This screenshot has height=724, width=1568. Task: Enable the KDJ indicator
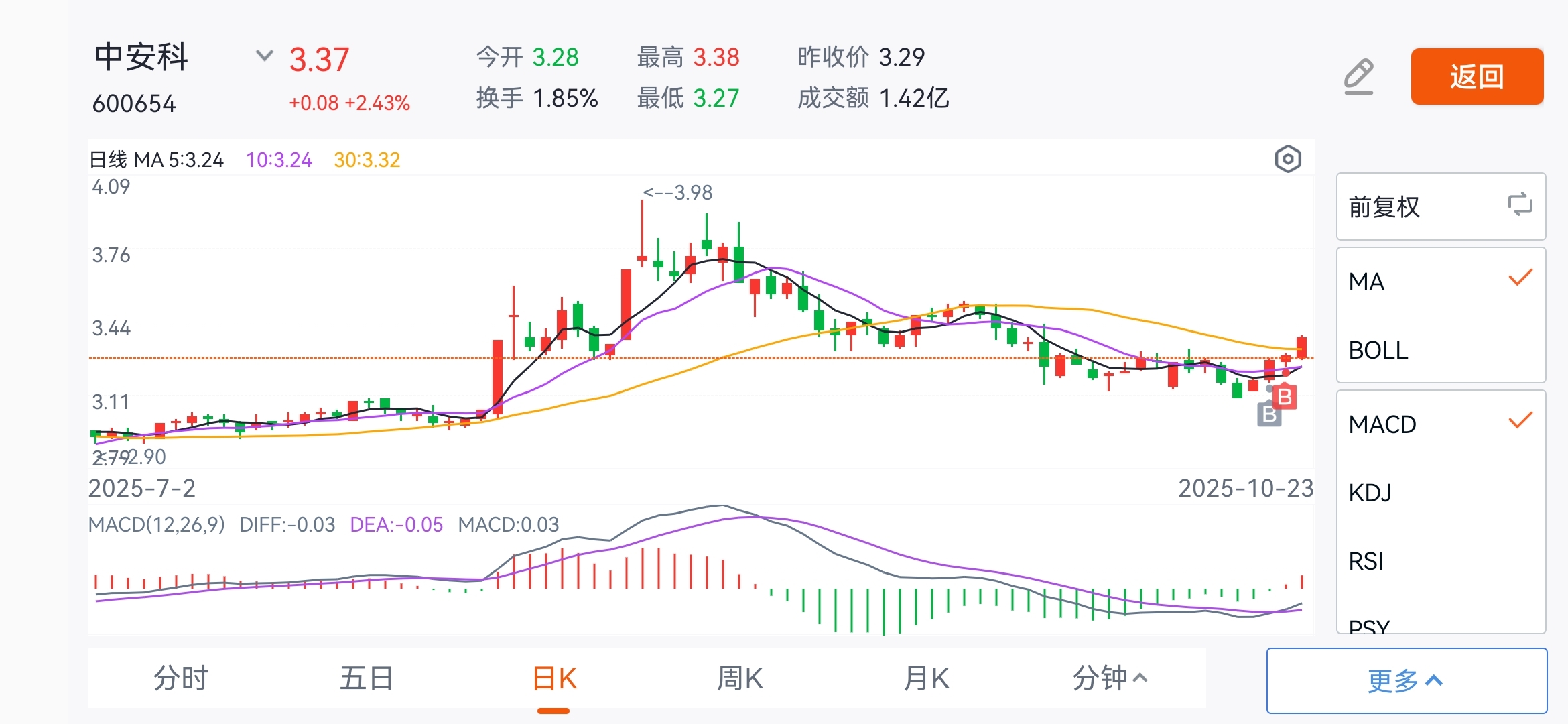tap(1441, 493)
